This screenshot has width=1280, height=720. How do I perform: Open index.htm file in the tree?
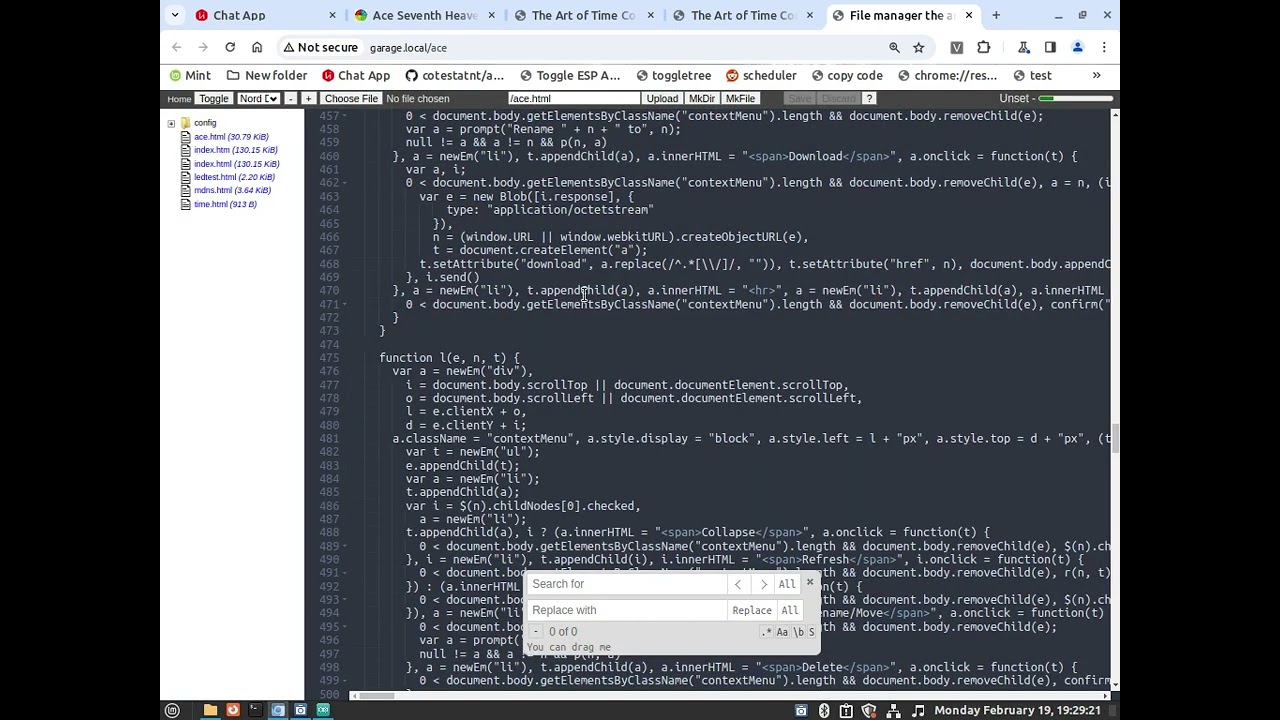pos(235,150)
